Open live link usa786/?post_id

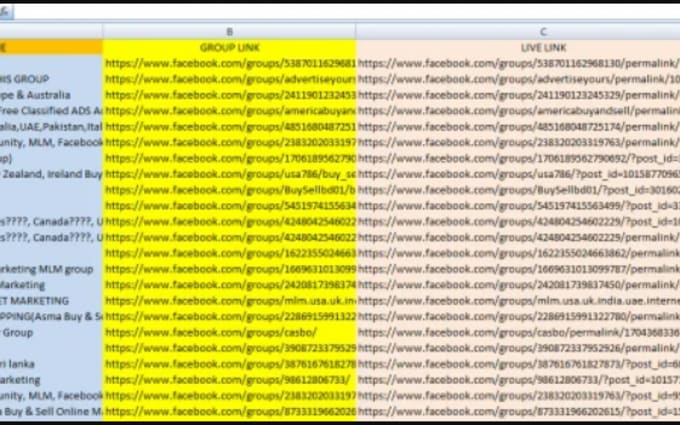click(518, 174)
